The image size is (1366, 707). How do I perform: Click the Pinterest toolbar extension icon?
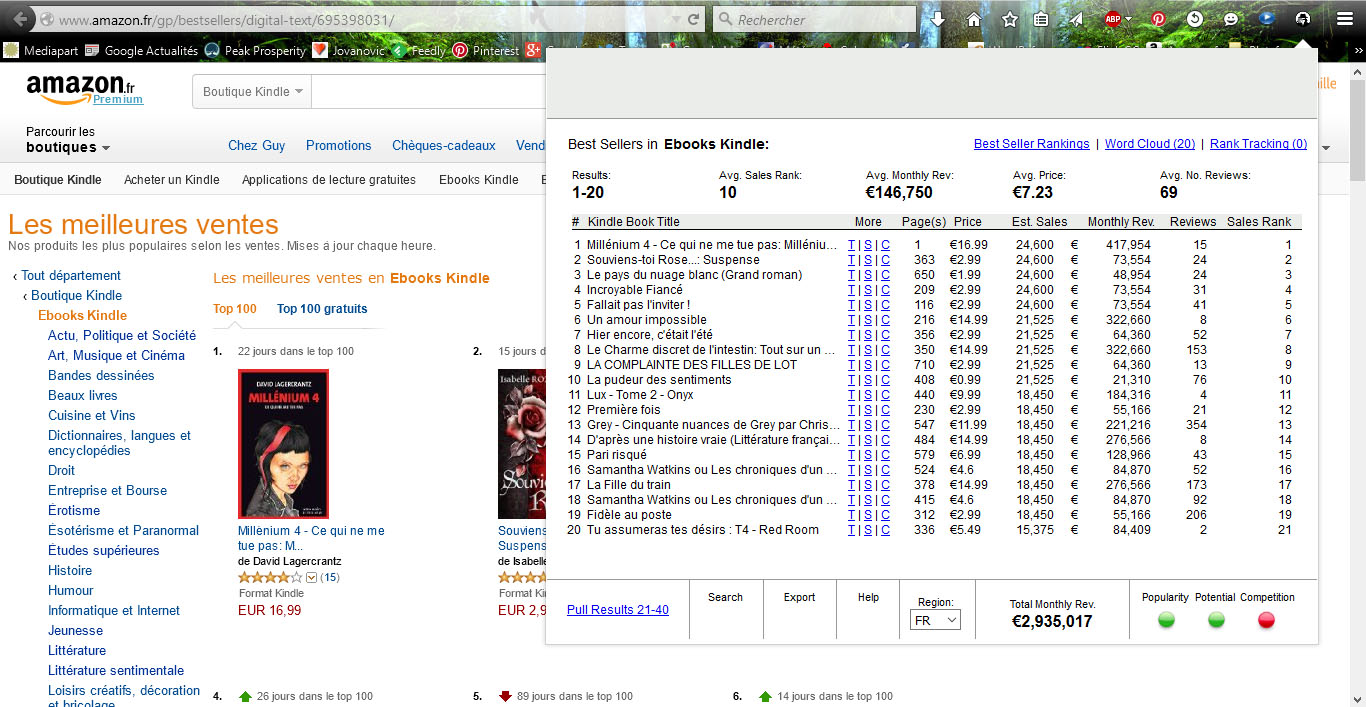[1158, 19]
